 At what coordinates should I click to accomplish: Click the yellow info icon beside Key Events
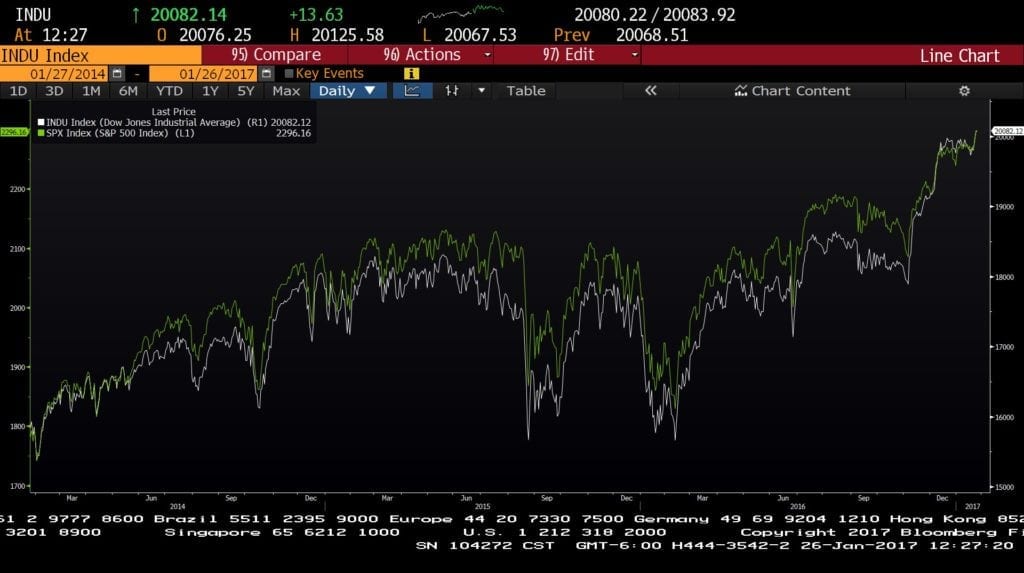pos(411,74)
